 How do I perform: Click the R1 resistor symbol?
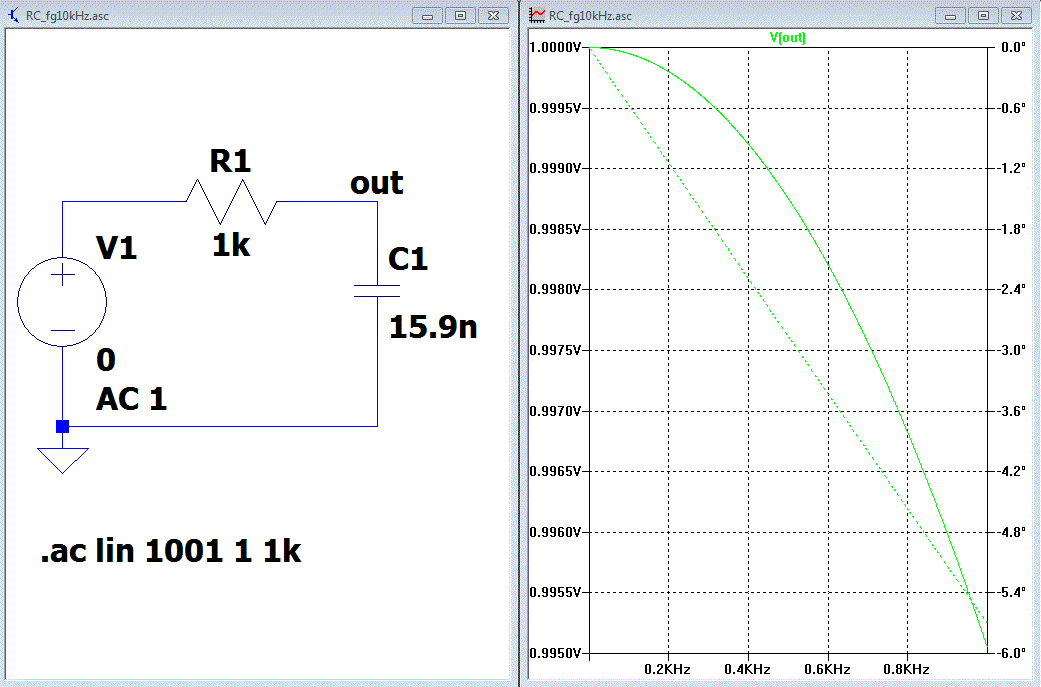click(231, 201)
